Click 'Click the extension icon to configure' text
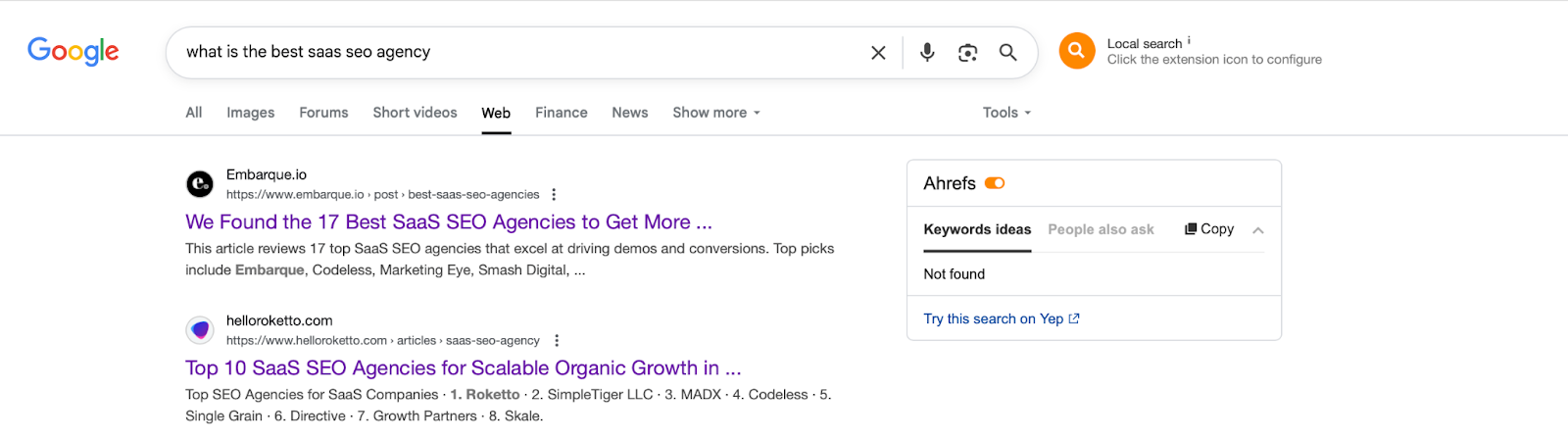The image size is (1568, 439). pyautogui.click(x=1214, y=60)
